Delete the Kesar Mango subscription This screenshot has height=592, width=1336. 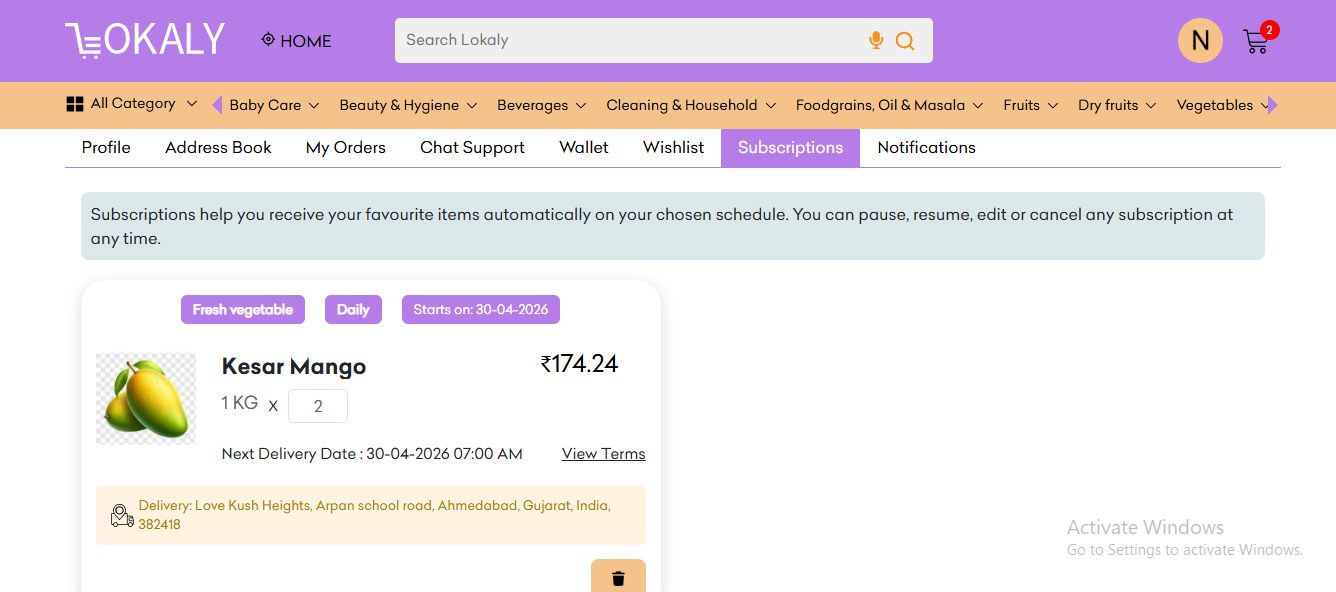tap(618, 577)
